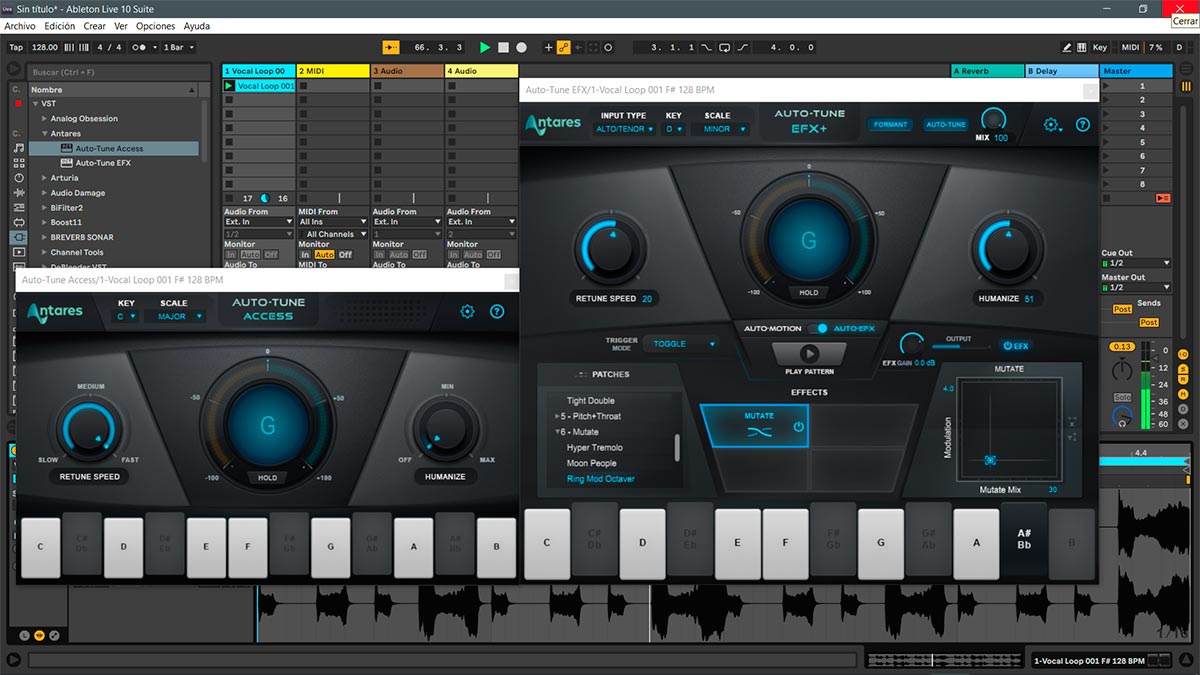
Task: Open the Edición menu
Action: 59,26
